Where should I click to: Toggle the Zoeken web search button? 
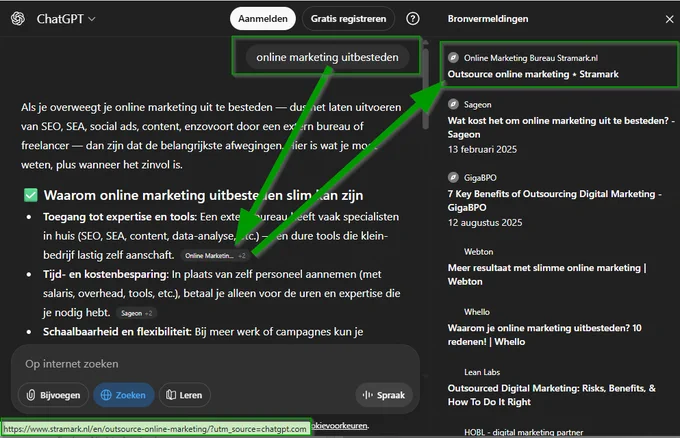[124, 395]
